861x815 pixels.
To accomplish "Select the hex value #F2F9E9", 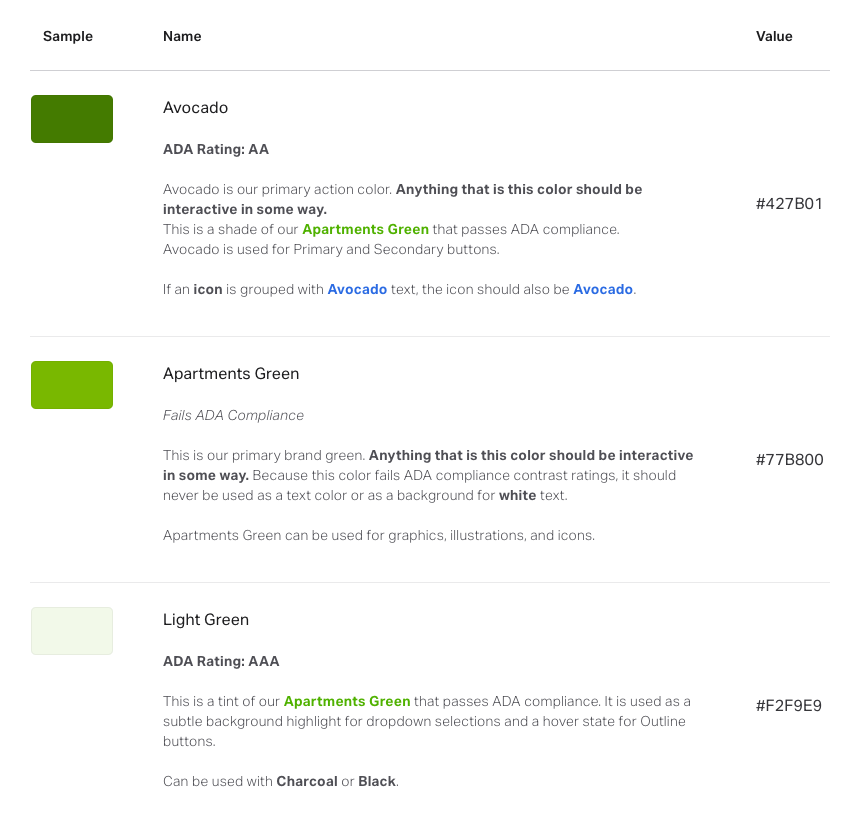I will pyautogui.click(x=789, y=706).
